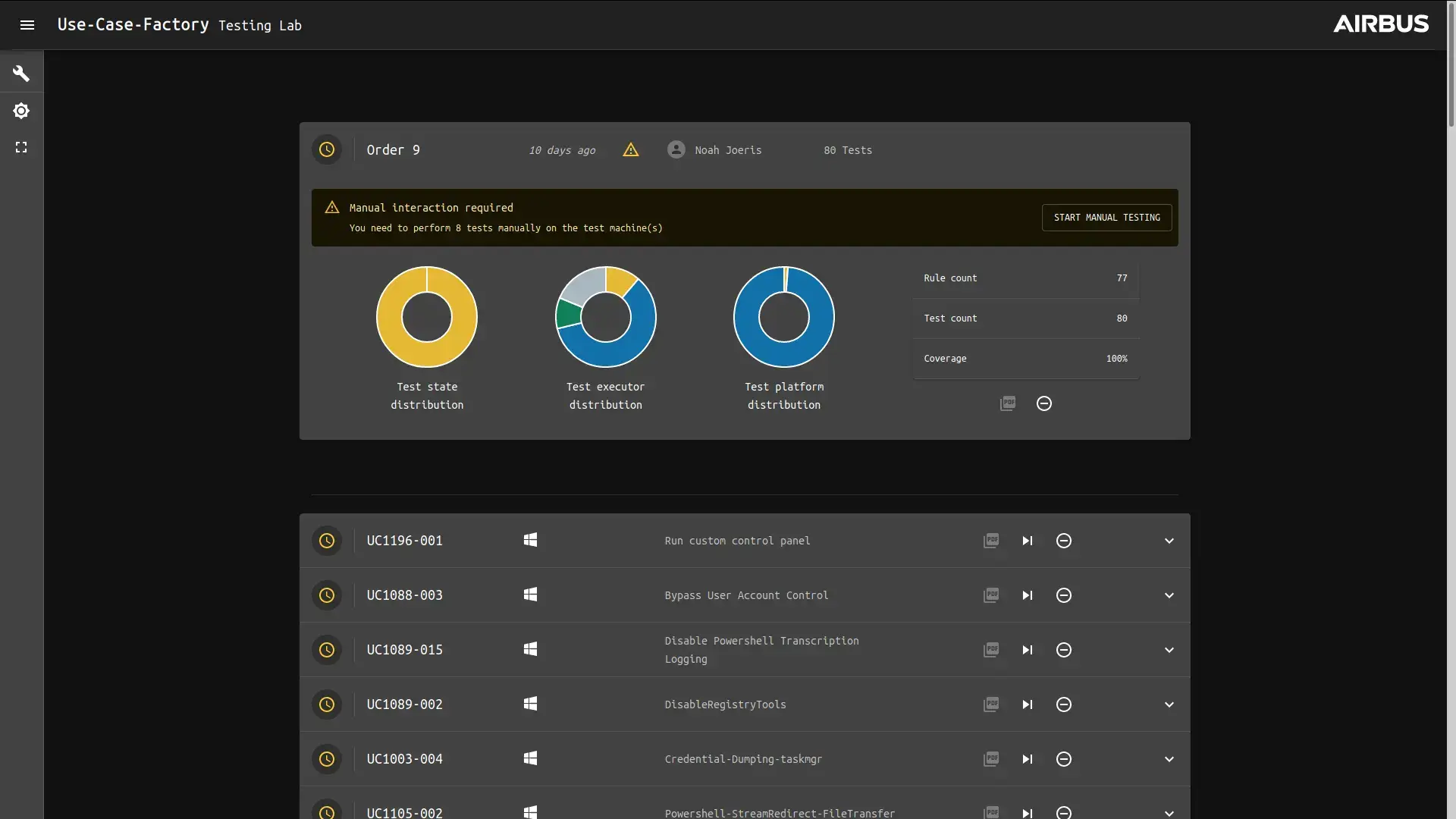
Task: Cancel test UC1088-003 with circle-minus icon
Action: [x=1064, y=595]
